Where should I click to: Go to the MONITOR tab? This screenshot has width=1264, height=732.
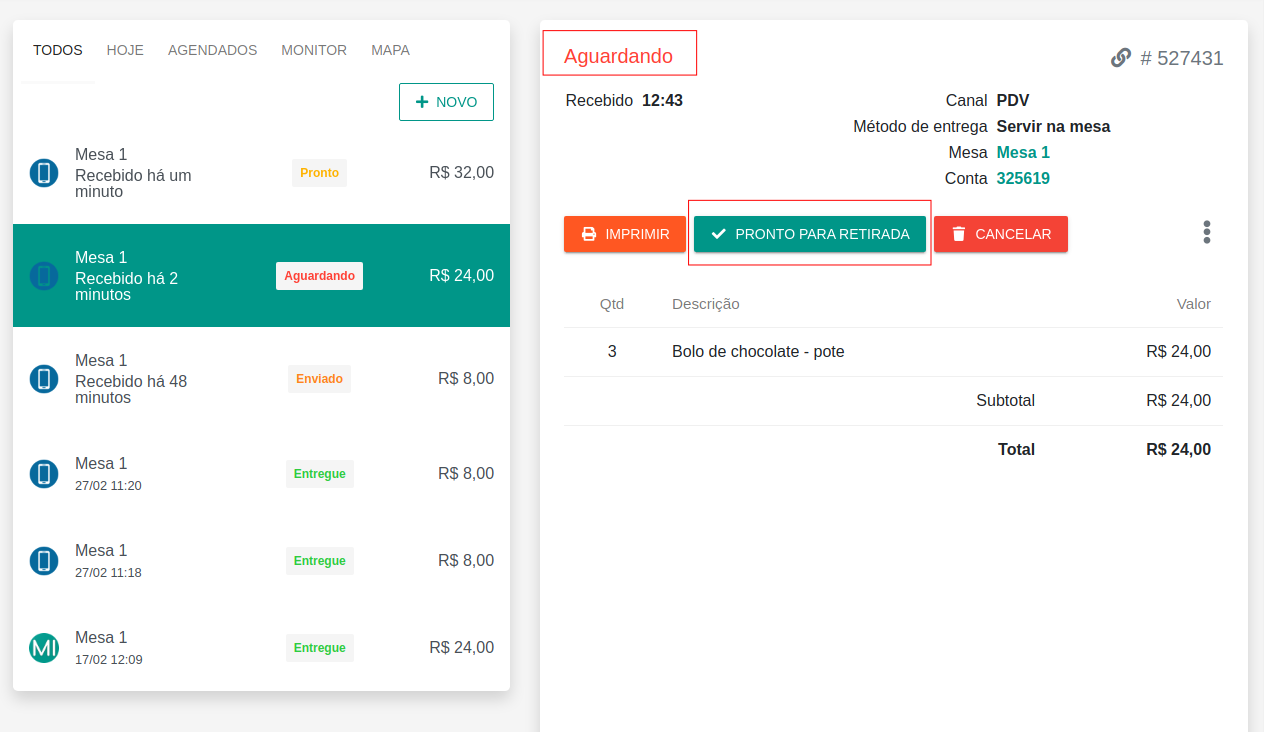pyautogui.click(x=314, y=50)
